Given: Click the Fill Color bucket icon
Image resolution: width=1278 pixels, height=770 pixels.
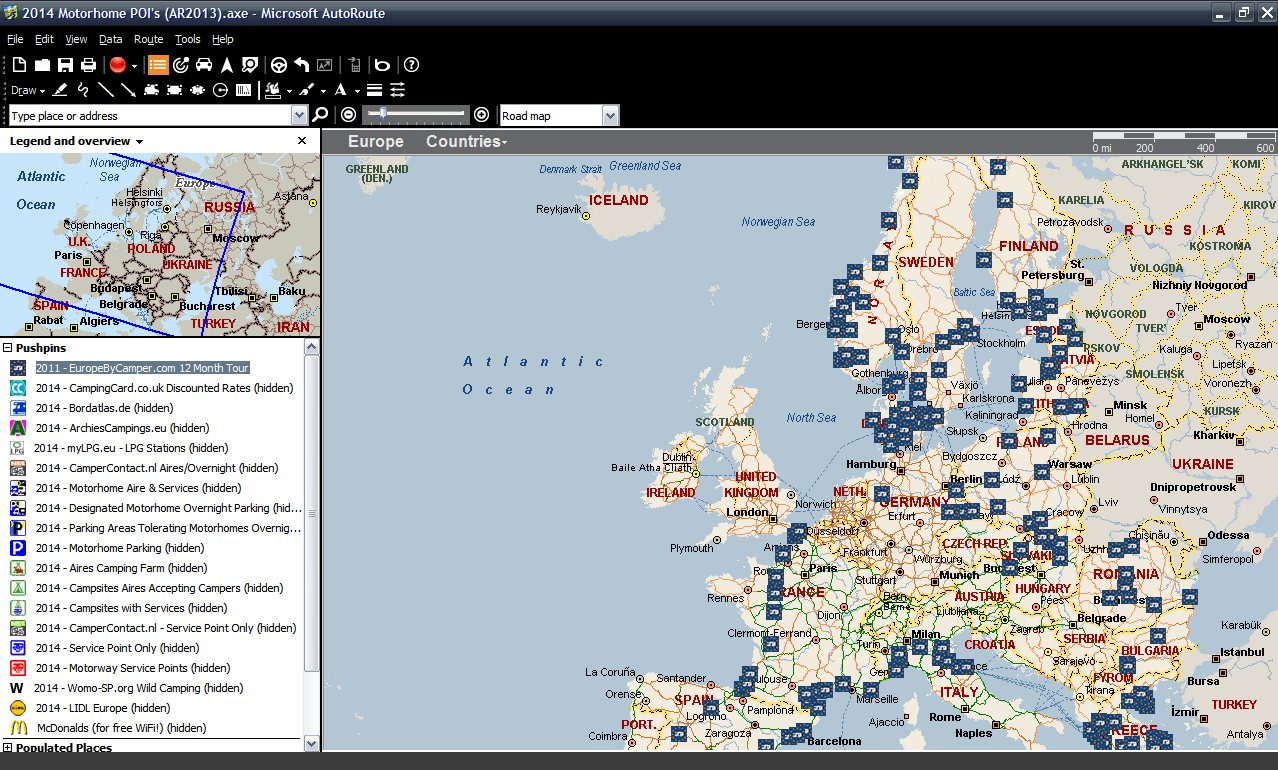Looking at the screenshot, I should pyautogui.click(x=273, y=90).
